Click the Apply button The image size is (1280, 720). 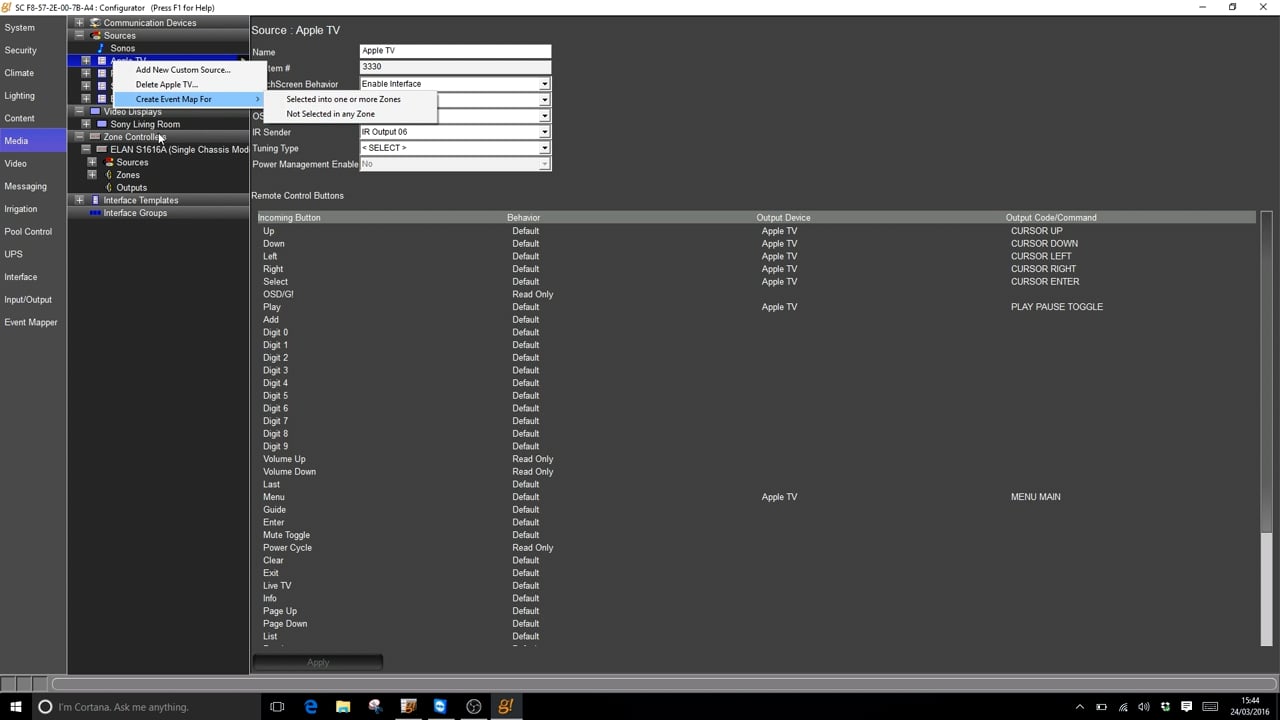click(317, 662)
